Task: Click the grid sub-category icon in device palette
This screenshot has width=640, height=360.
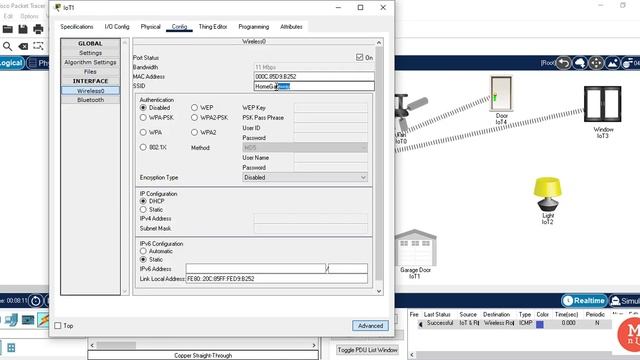Action: 11,348
